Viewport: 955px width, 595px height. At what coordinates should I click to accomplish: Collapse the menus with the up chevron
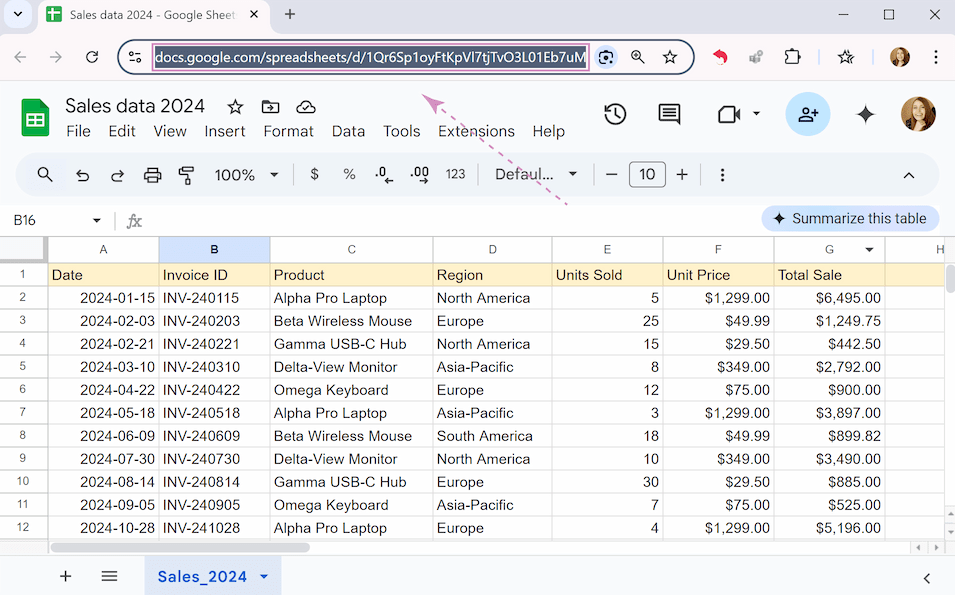pos(908,175)
